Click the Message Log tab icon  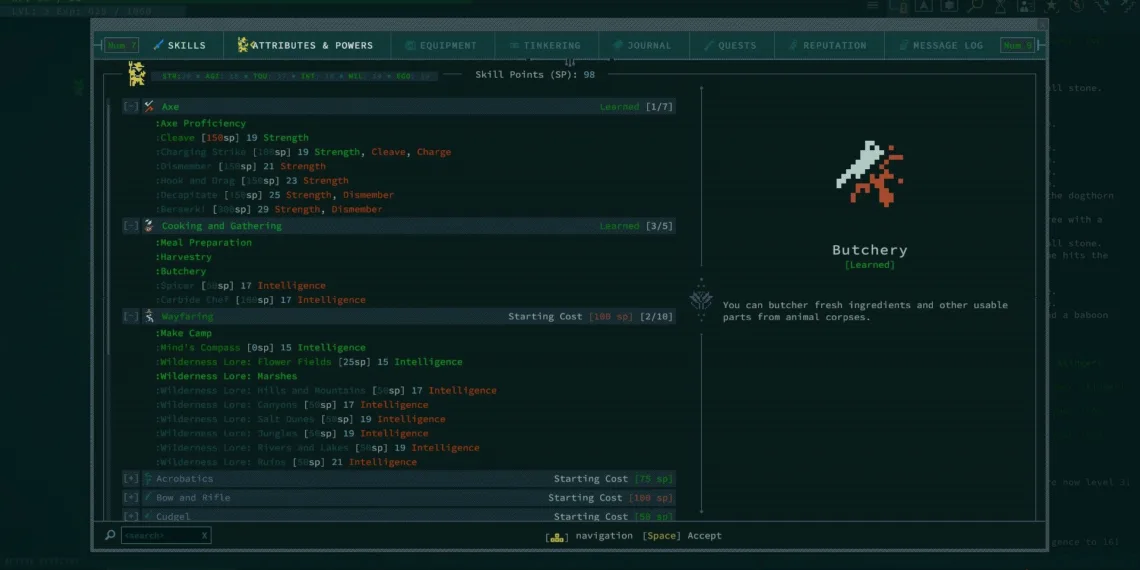(x=904, y=45)
